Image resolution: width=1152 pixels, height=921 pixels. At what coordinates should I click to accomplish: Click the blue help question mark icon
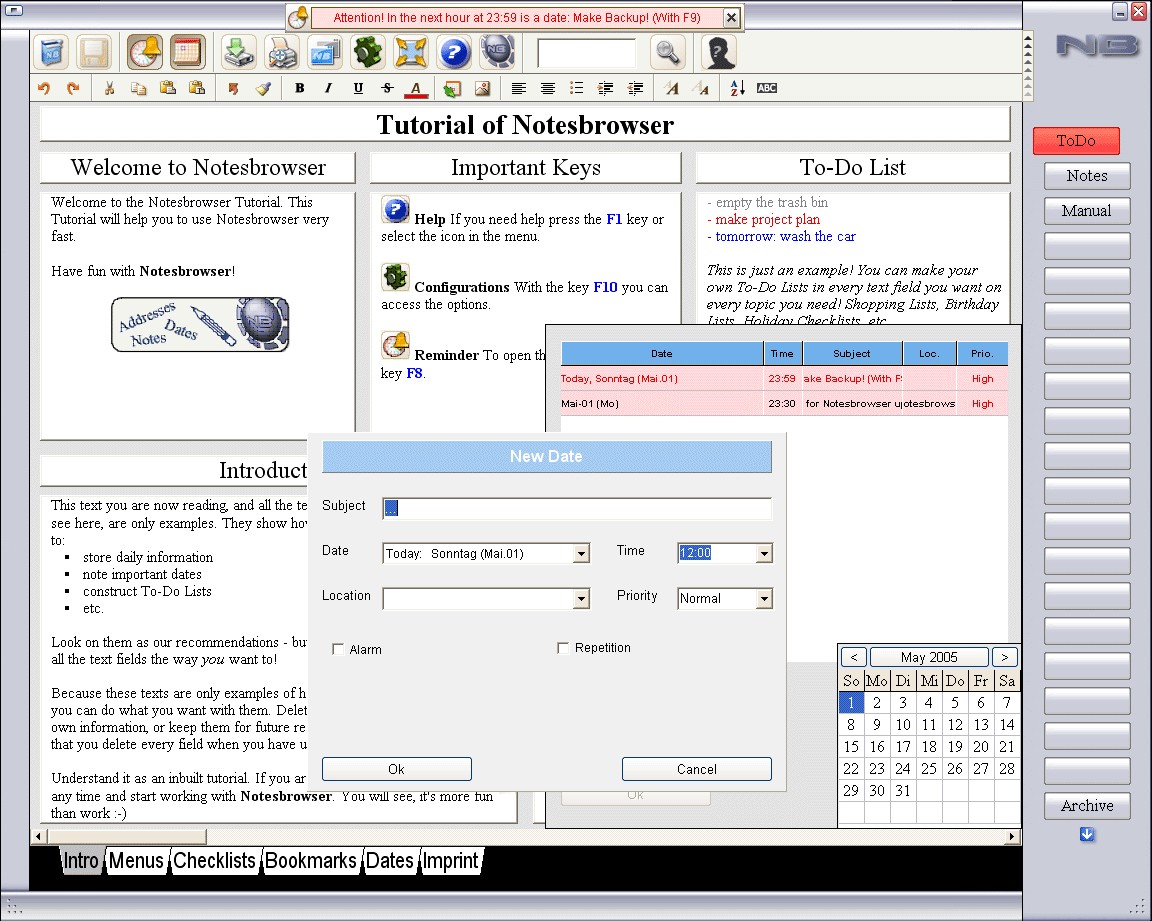point(454,52)
